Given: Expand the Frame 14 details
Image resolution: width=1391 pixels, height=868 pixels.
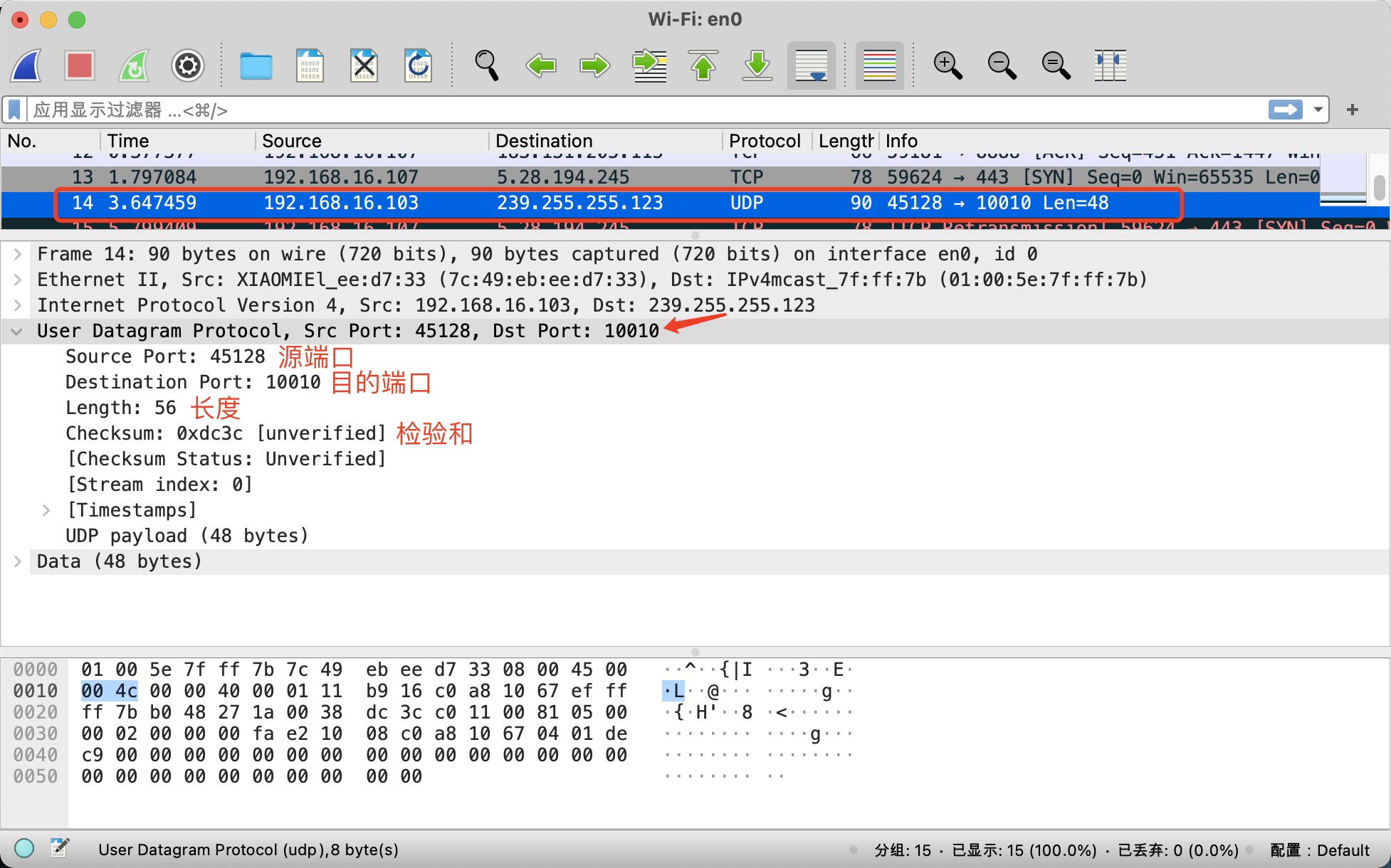Looking at the screenshot, I should tap(18, 254).
